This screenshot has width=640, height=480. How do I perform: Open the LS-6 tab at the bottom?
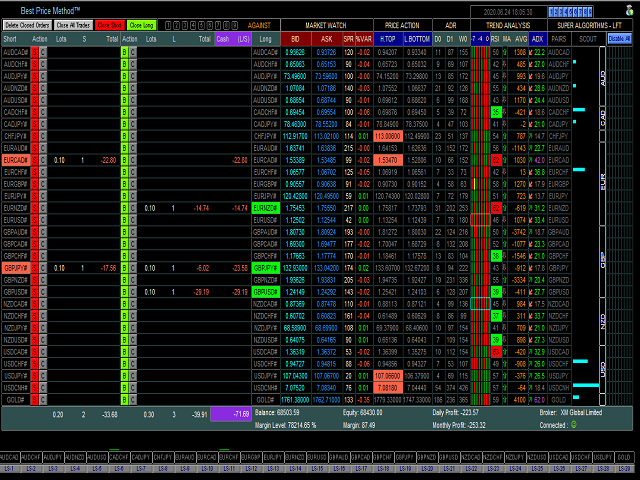point(119,469)
